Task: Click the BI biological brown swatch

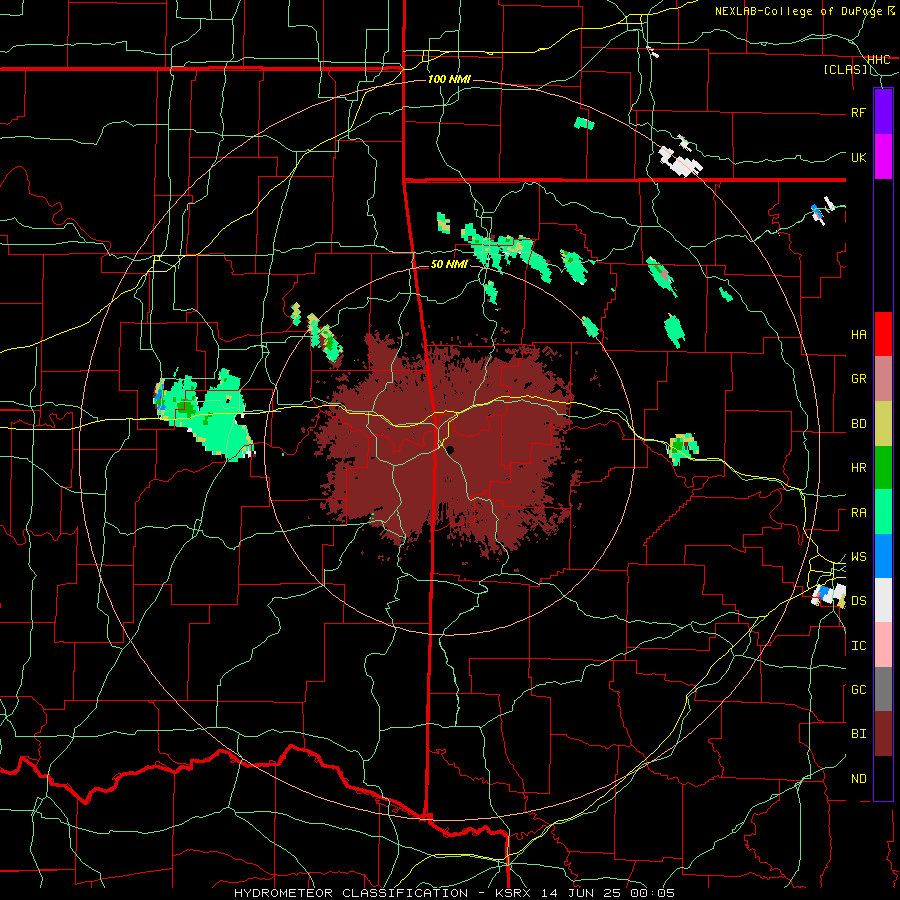Action: [x=883, y=734]
